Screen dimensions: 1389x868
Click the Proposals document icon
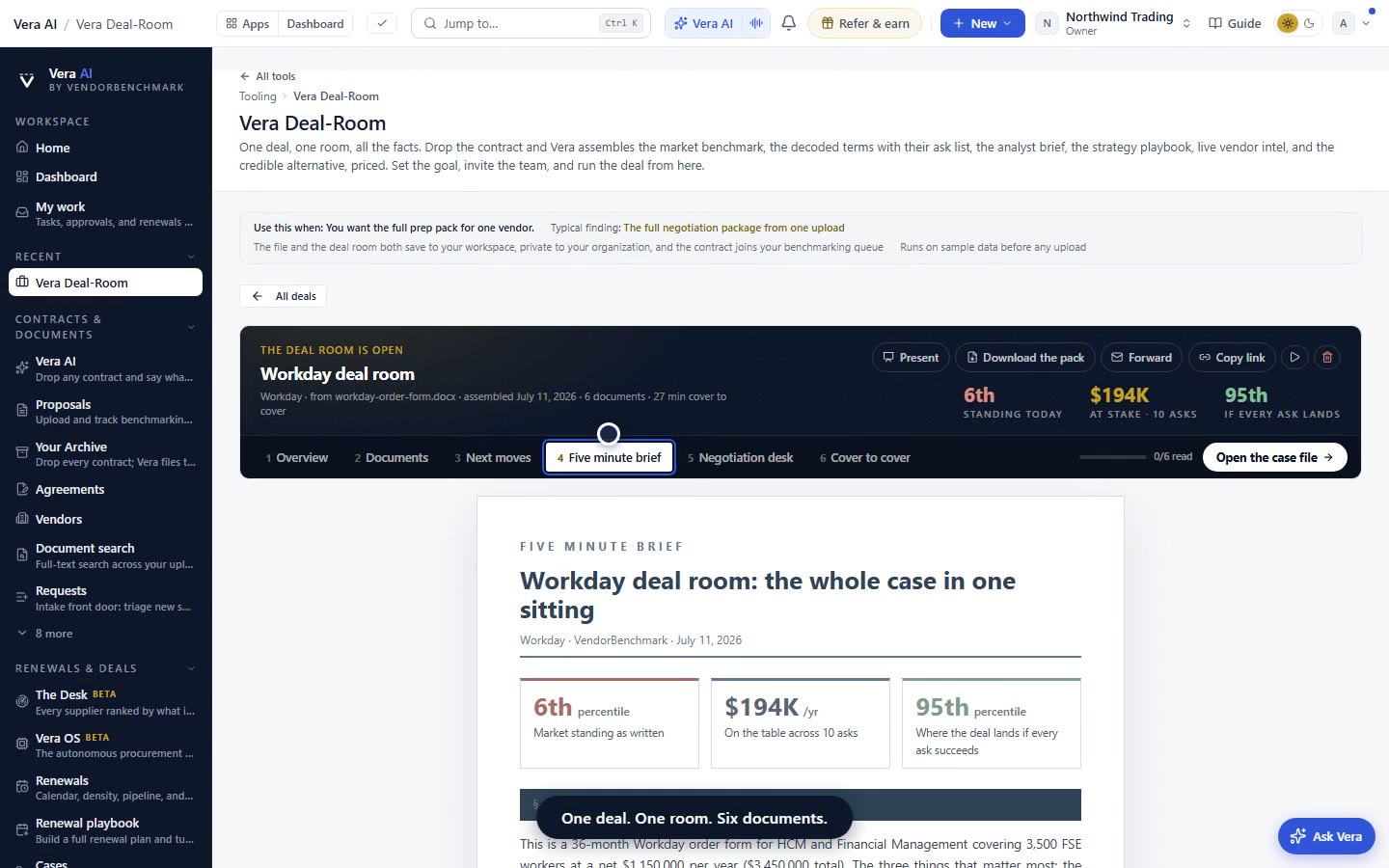point(22,411)
